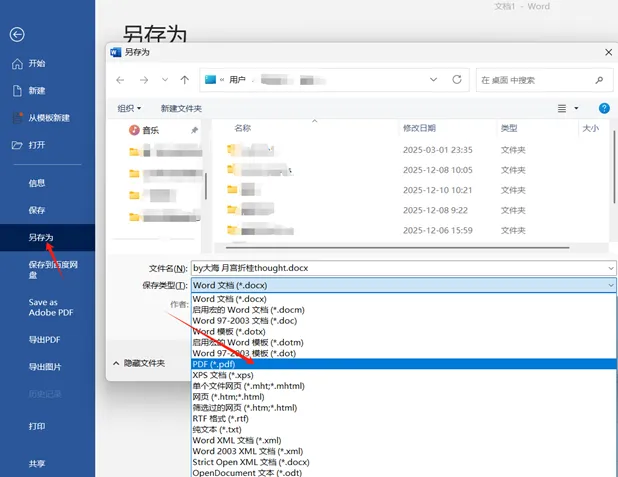This screenshot has height=477, width=618.
Task: Click the file list vertical scrollbar
Action: [614, 168]
